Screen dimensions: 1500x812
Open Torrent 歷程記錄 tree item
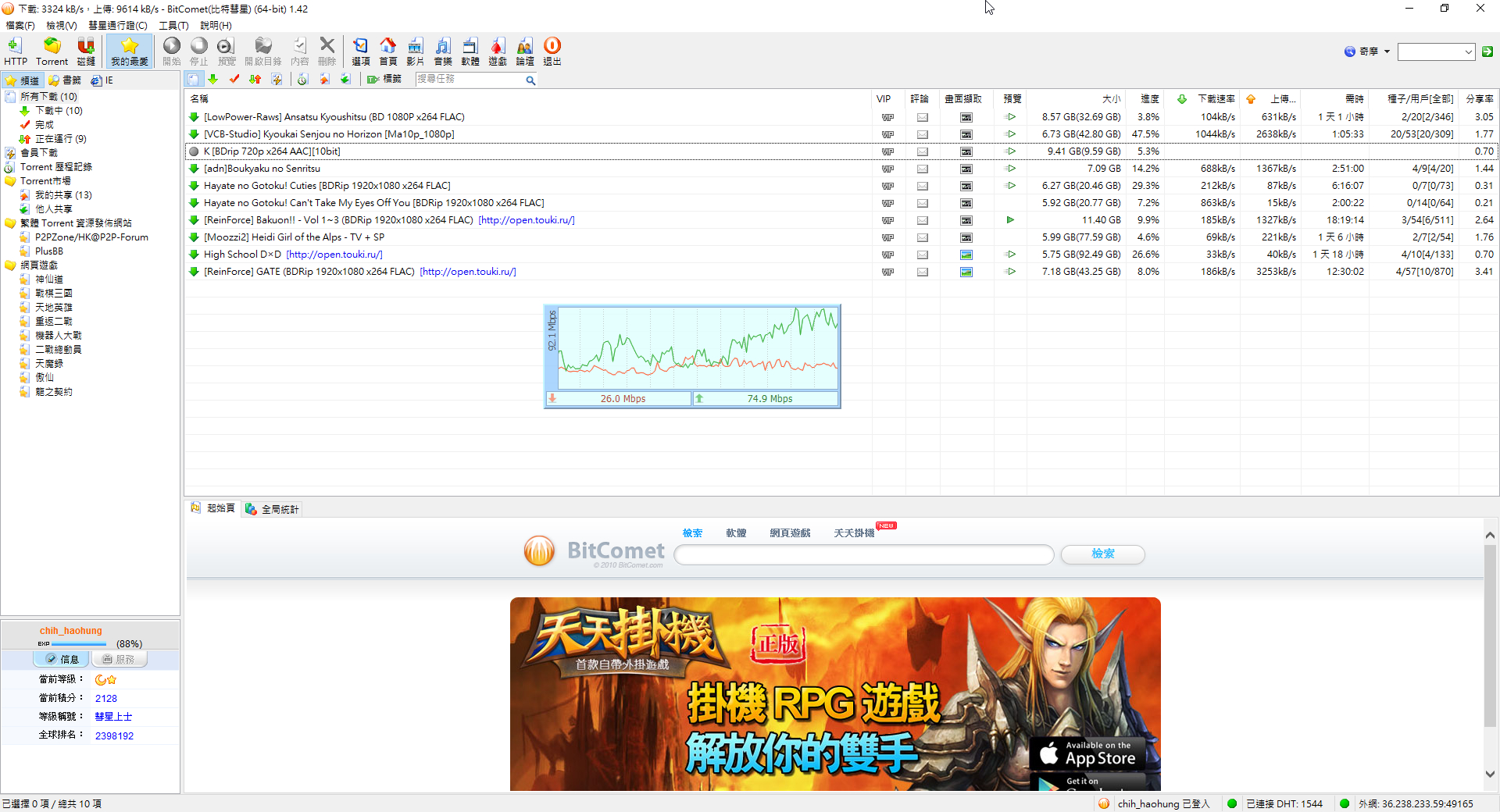pos(56,167)
